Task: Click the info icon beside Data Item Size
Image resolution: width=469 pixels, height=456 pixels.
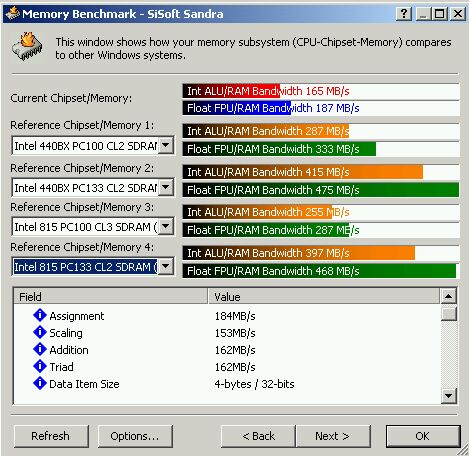Action: (x=40, y=383)
